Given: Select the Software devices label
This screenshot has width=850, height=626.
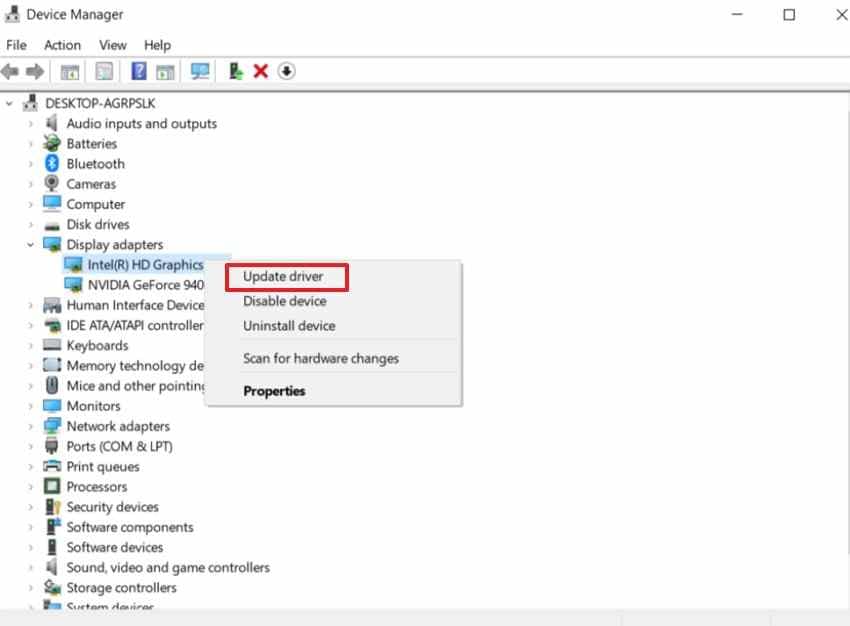Looking at the screenshot, I should [115, 547].
